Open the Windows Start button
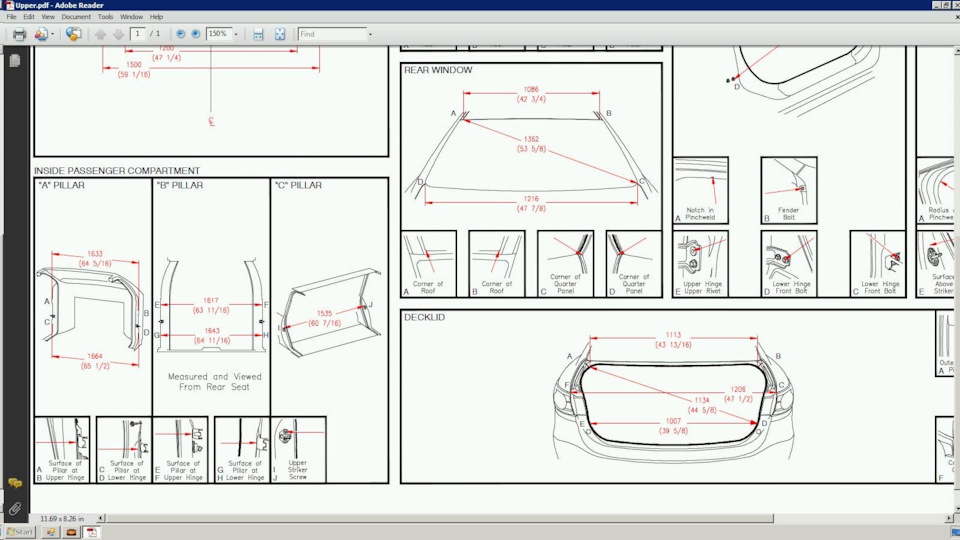Screen dimensions: 960x540 coord(20,532)
